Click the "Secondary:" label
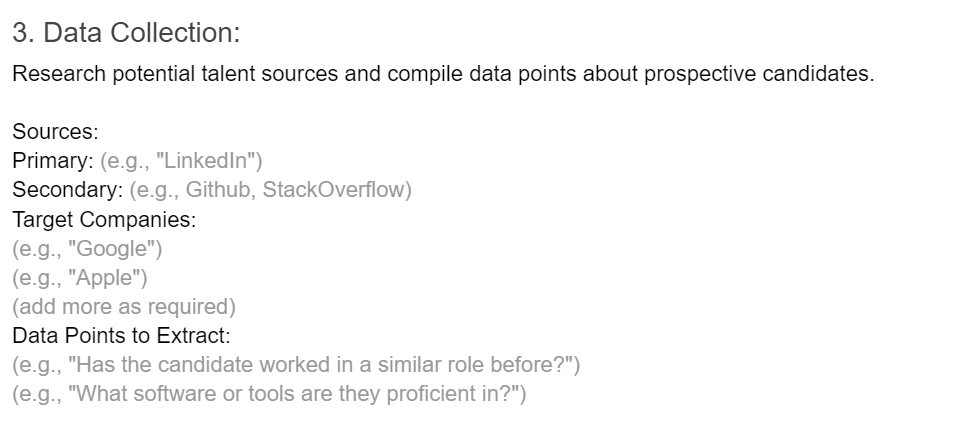The image size is (953, 423). coord(68,190)
